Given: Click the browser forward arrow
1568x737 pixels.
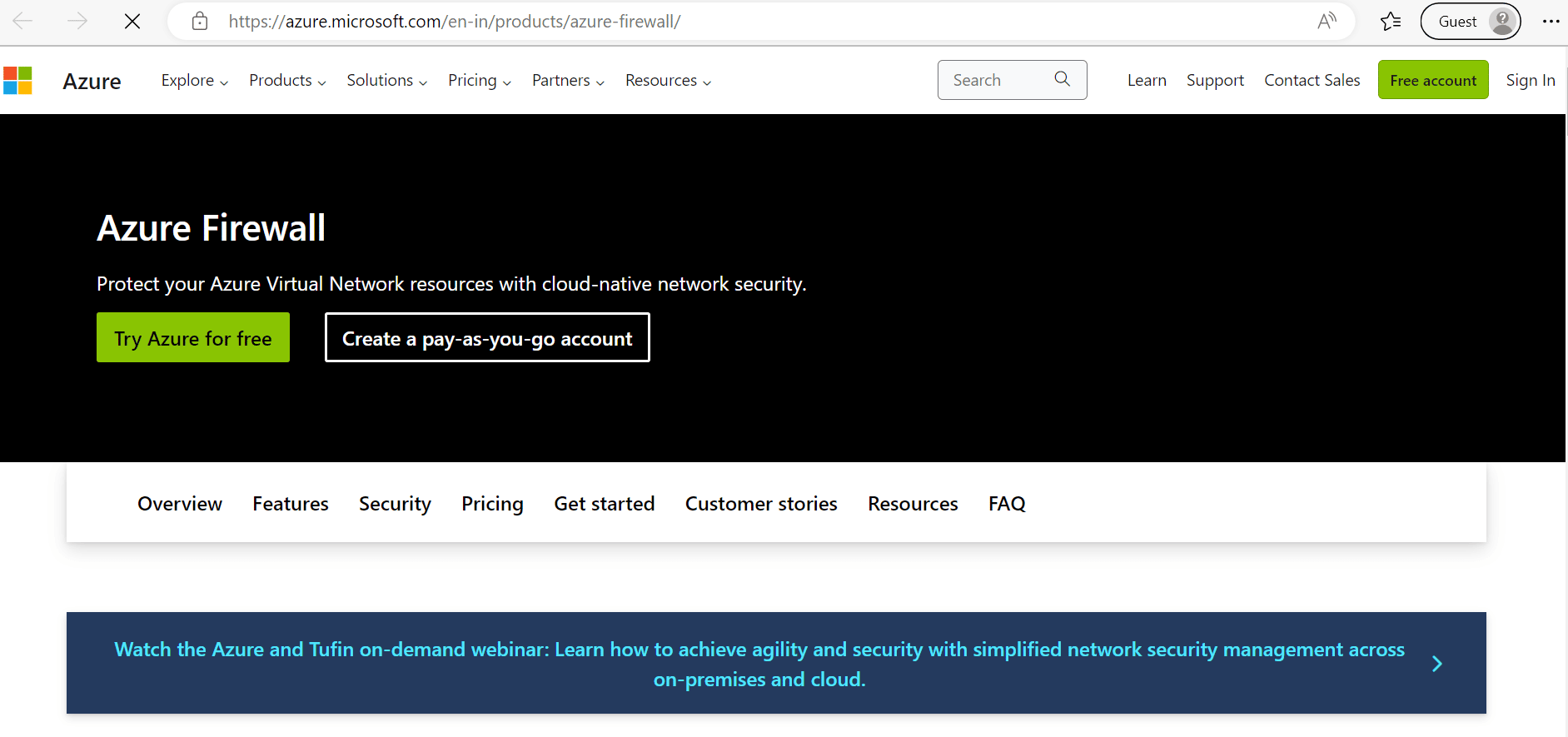Looking at the screenshot, I should click(x=77, y=22).
